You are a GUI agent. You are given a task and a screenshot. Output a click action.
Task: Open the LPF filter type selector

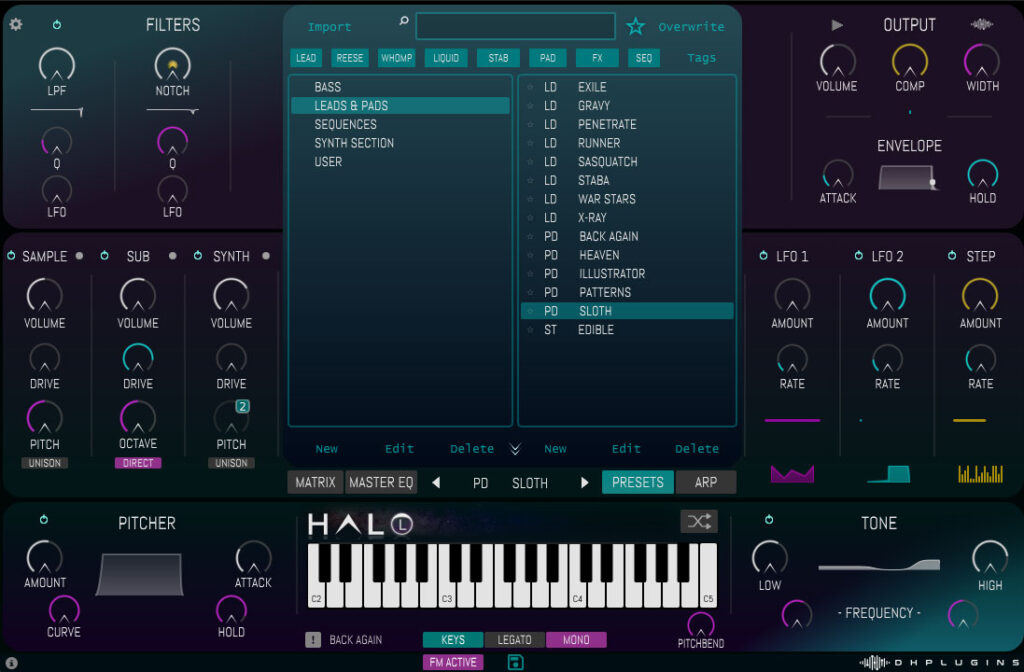57,91
